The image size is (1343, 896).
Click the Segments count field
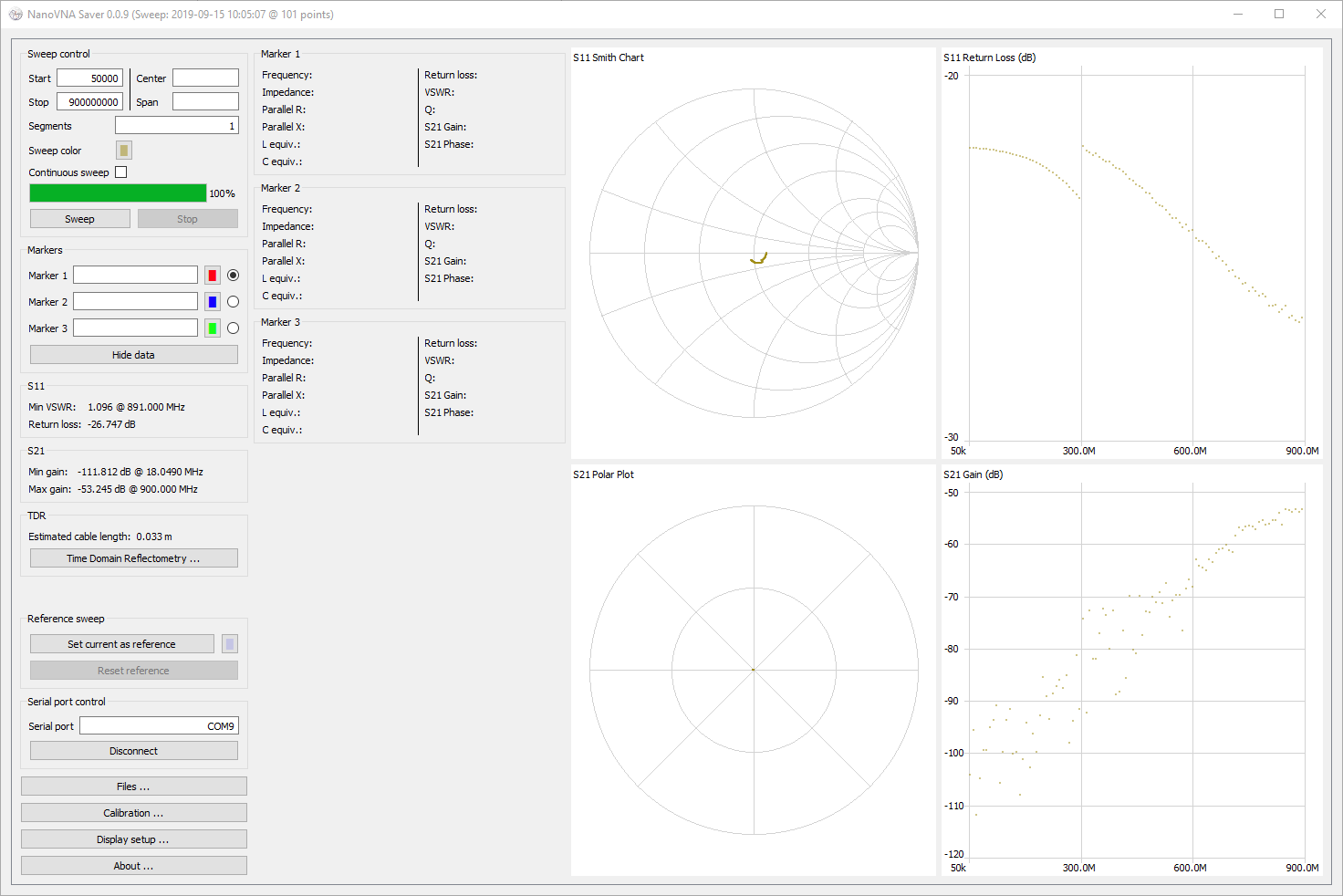[x=176, y=126]
